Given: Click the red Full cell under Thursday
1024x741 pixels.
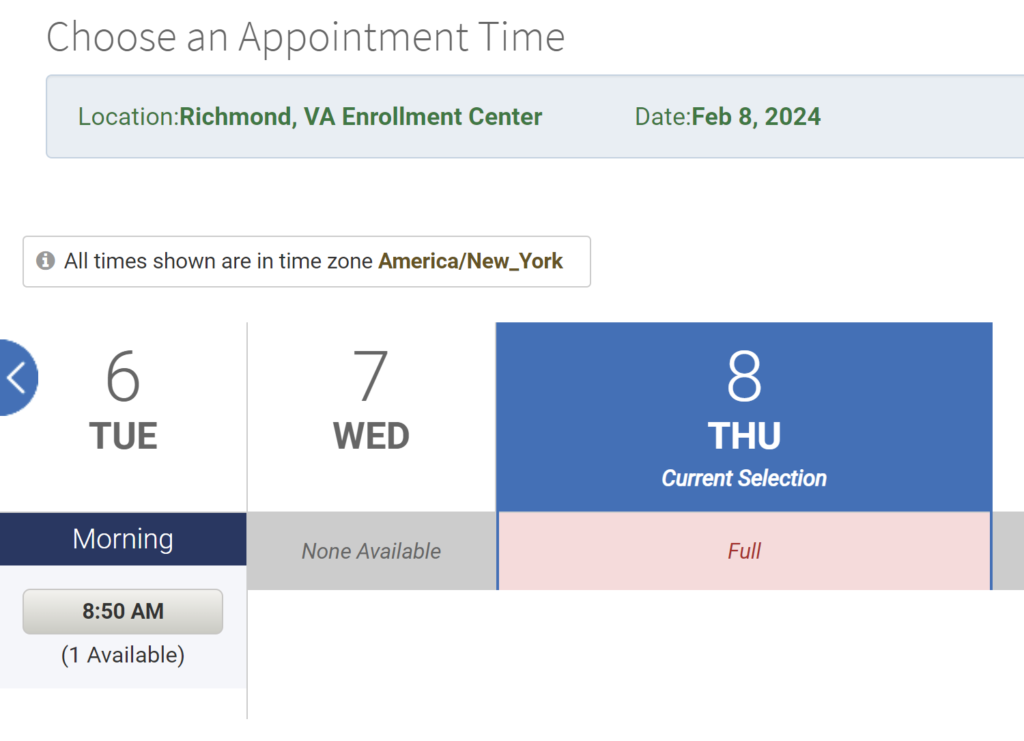Looking at the screenshot, I should click(744, 551).
